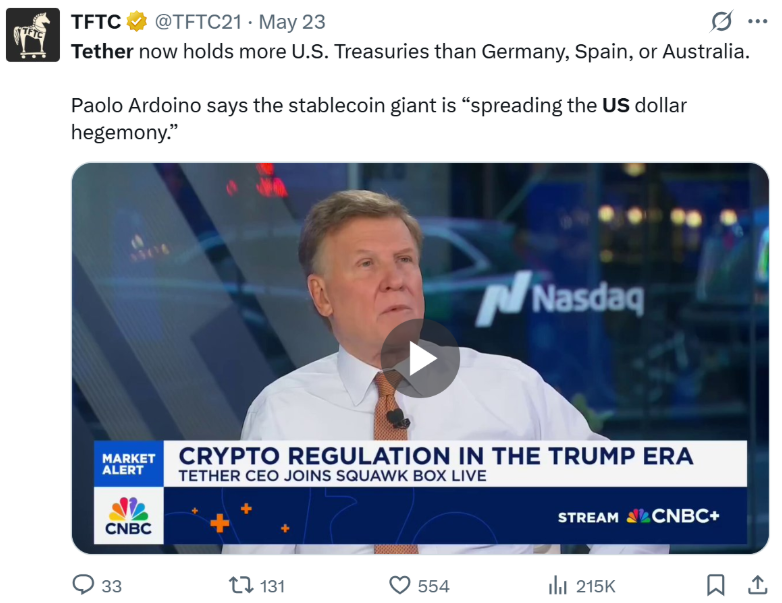Open the view analytics bar-chart icon
Image resolution: width=782 pixels, height=603 pixels.
pos(558,585)
